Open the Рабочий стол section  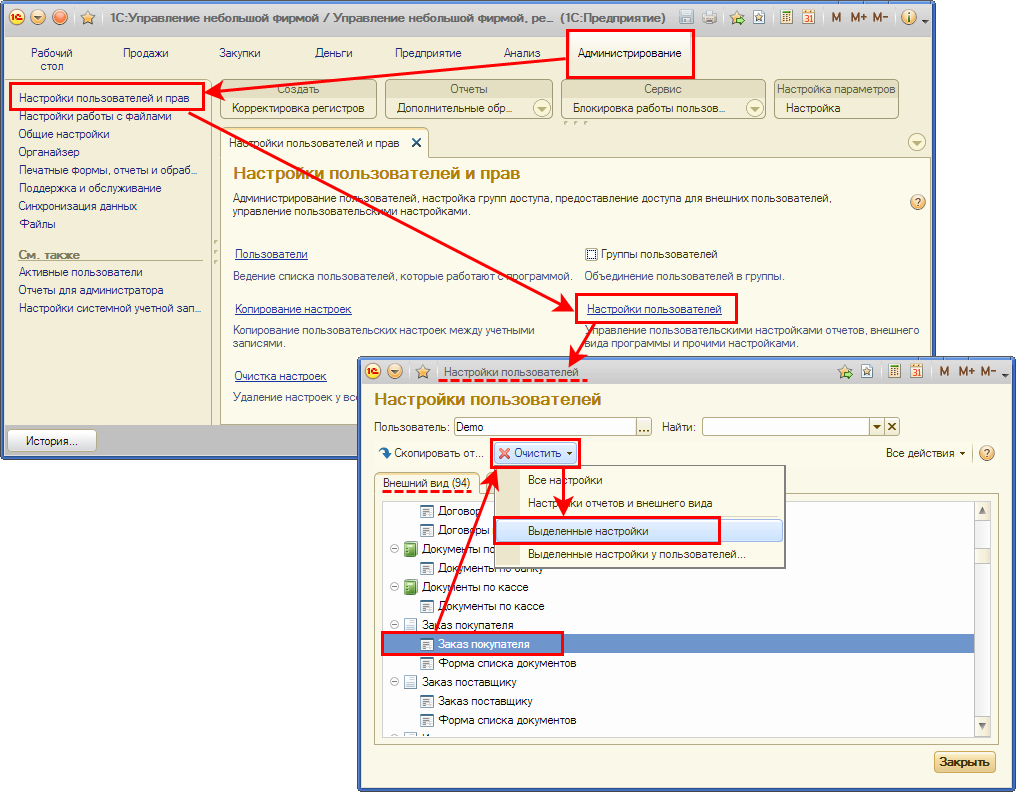coord(52,59)
